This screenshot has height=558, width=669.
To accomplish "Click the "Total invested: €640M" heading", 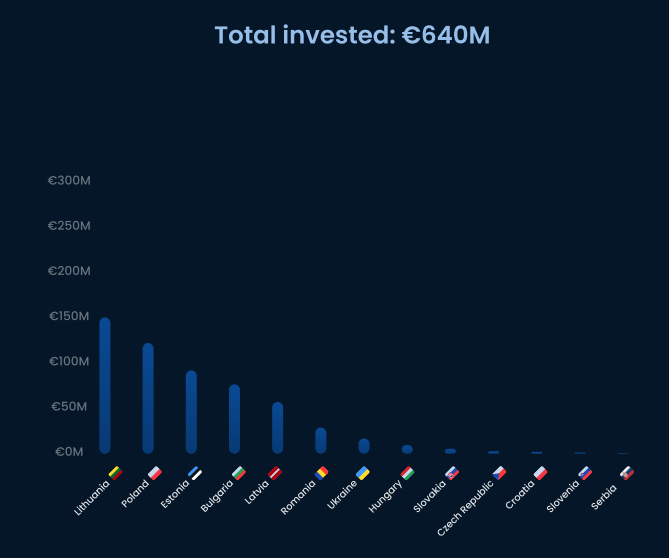I will pos(352,35).
